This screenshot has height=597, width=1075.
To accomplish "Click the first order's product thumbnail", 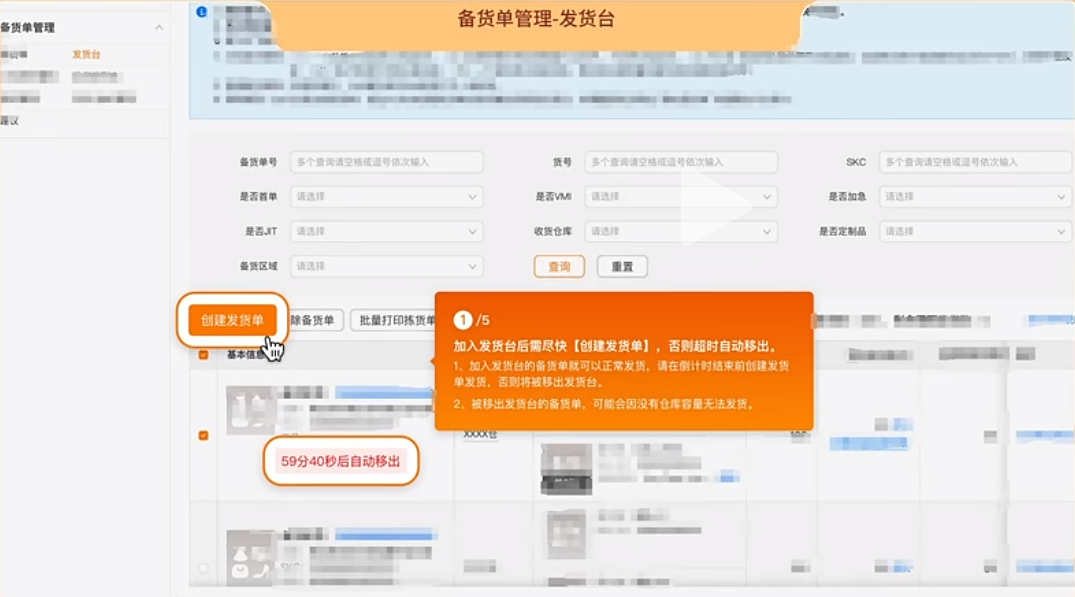I will tap(252, 410).
